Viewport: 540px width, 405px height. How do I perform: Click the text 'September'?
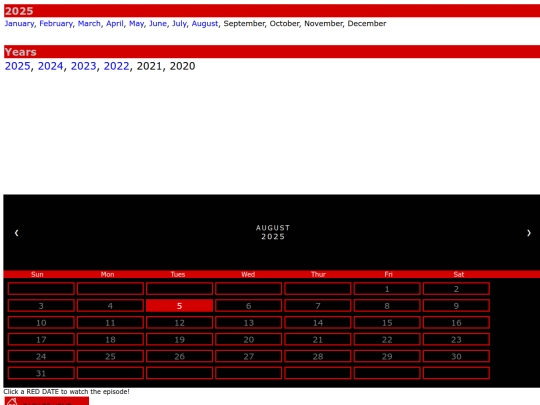pyautogui.click(x=244, y=23)
